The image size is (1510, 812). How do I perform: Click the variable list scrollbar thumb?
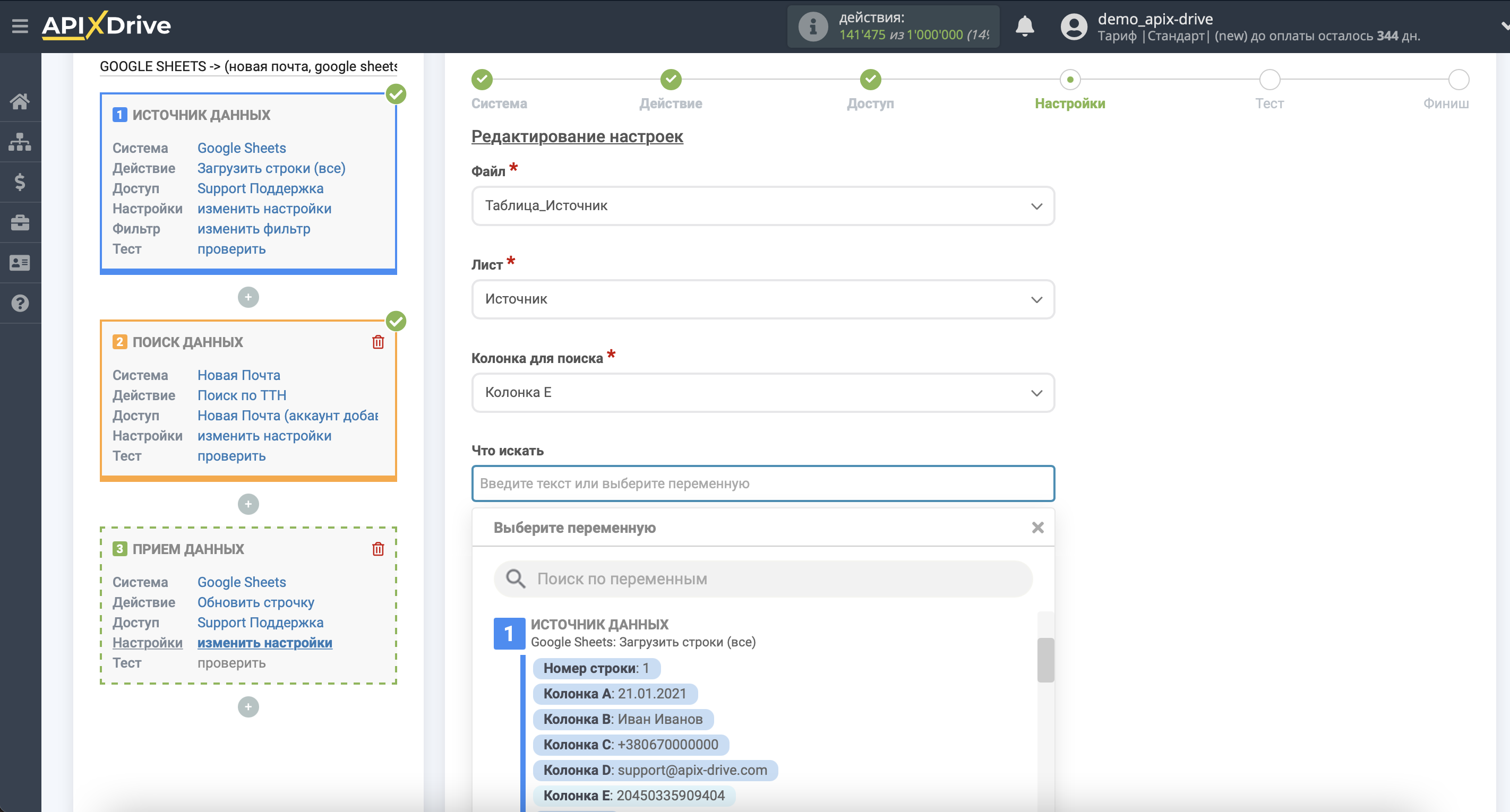click(x=1045, y=660)
